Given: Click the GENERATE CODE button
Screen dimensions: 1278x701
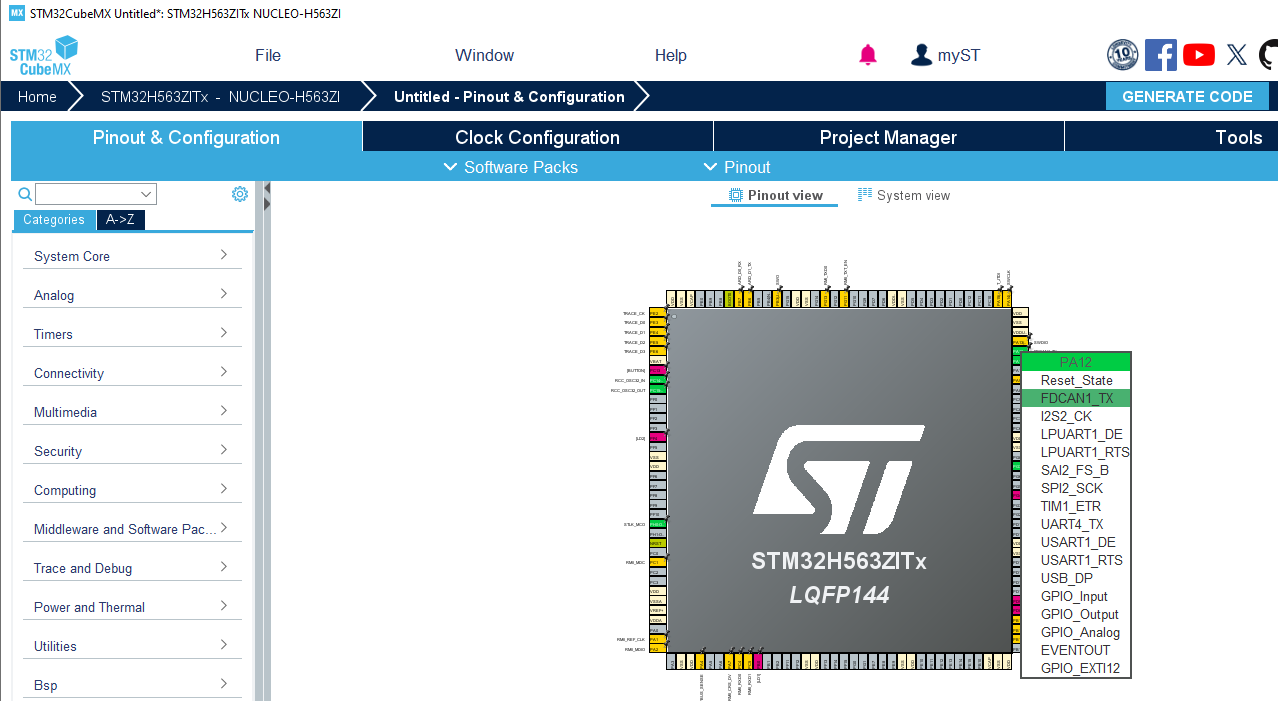Looking at the screenshot, I should click(1187, 96).
